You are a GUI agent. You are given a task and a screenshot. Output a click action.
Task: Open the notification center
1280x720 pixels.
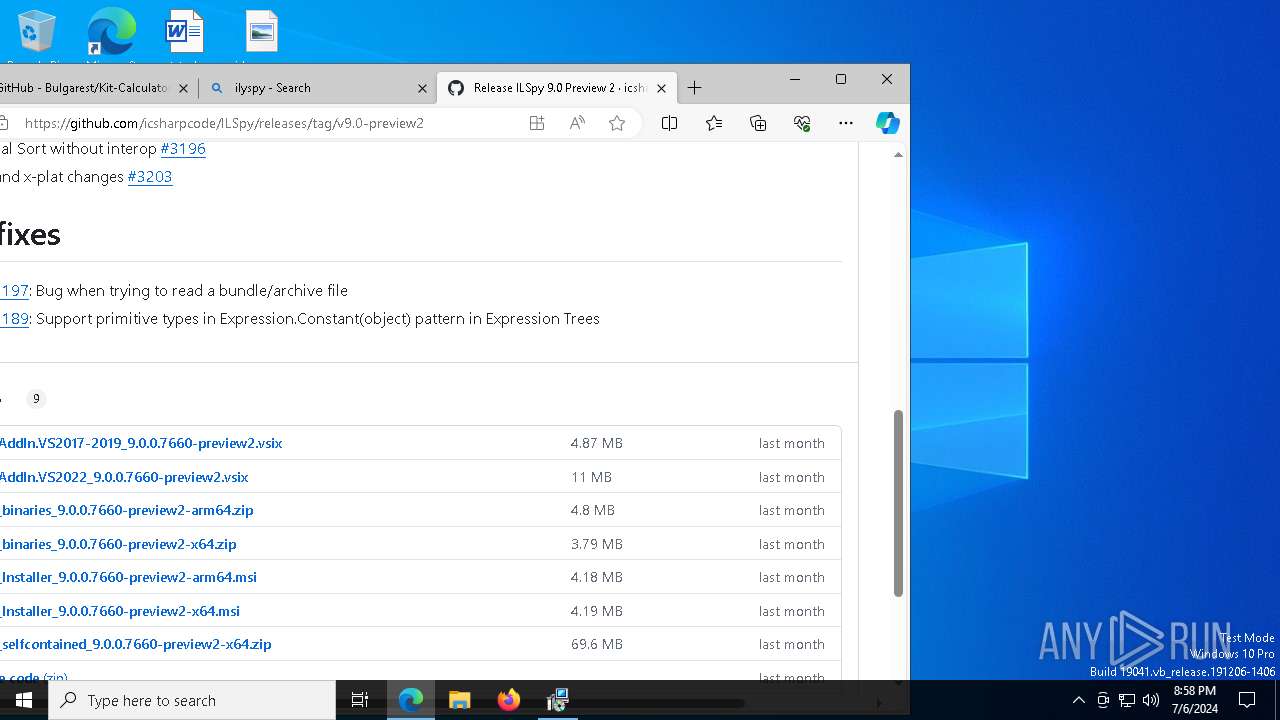pyautogui.click(x=1247, y=700)
